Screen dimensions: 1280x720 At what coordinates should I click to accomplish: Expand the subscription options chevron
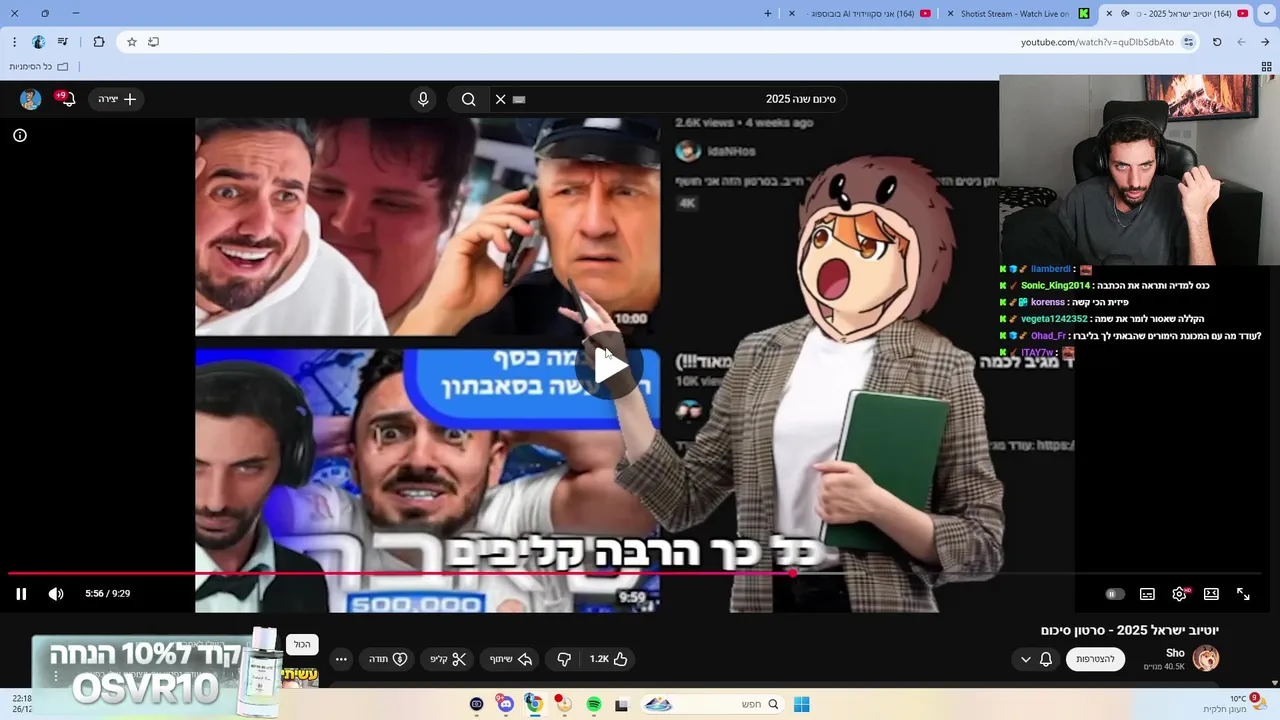[x=1025, y=659]
